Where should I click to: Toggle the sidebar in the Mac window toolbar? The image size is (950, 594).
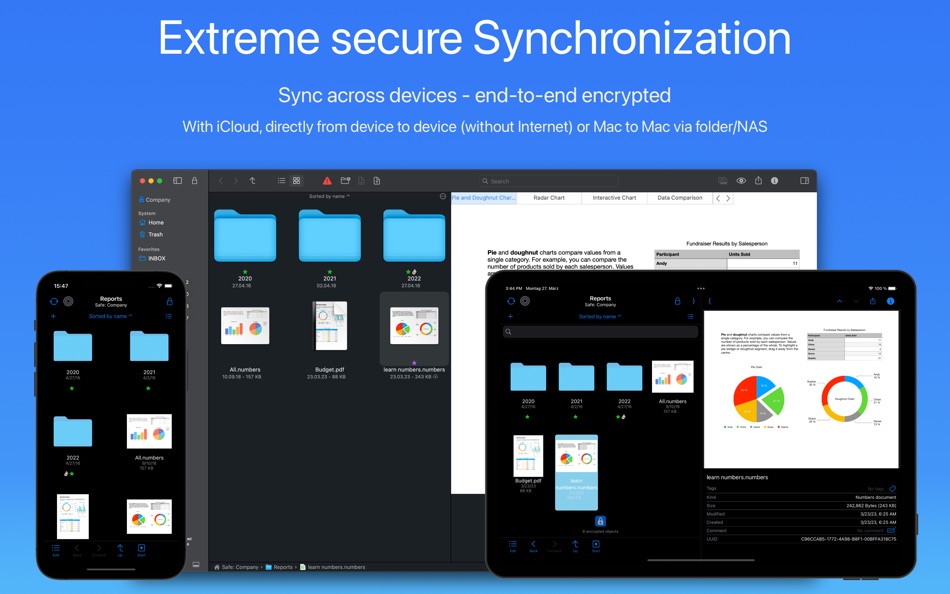(x=178, y=181)
